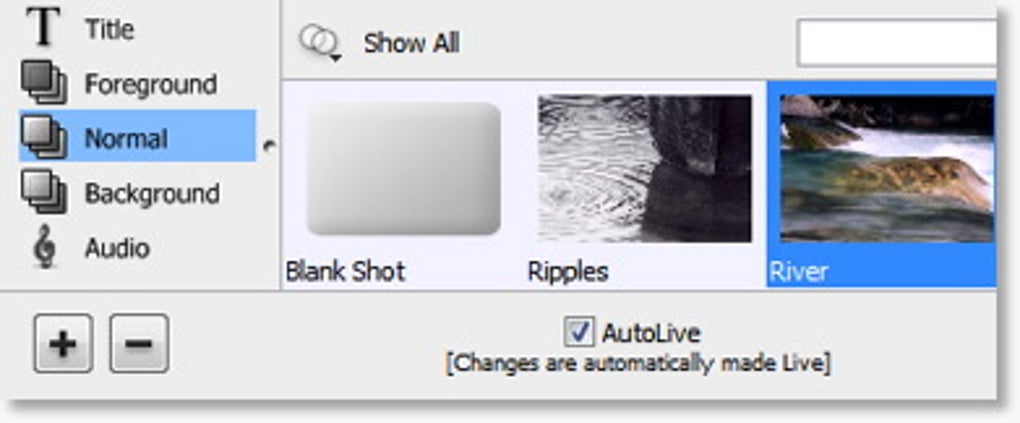Click the Background layer stack icon

(x=44, y=192)
